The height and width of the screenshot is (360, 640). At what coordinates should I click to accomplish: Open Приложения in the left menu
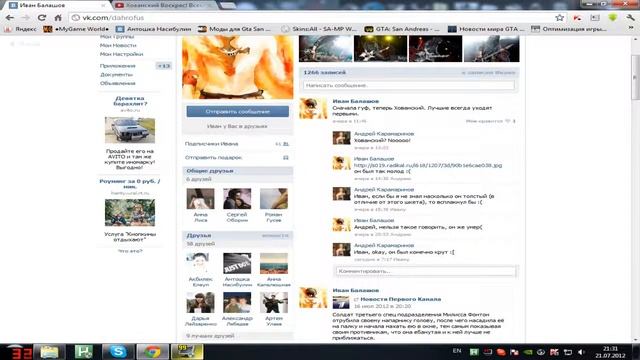tap(118, 66)
